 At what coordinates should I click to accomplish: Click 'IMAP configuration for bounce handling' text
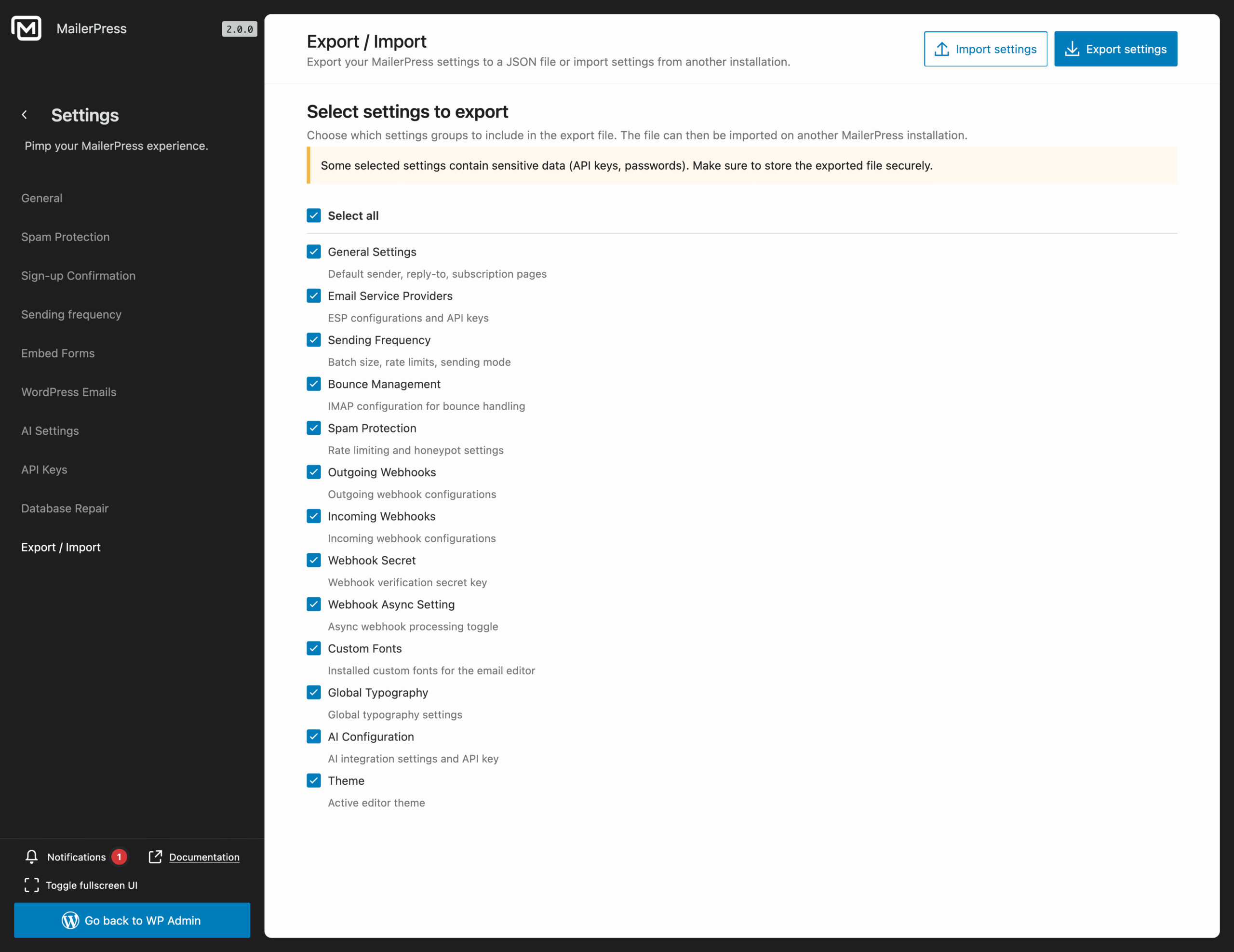click(426, 406)
